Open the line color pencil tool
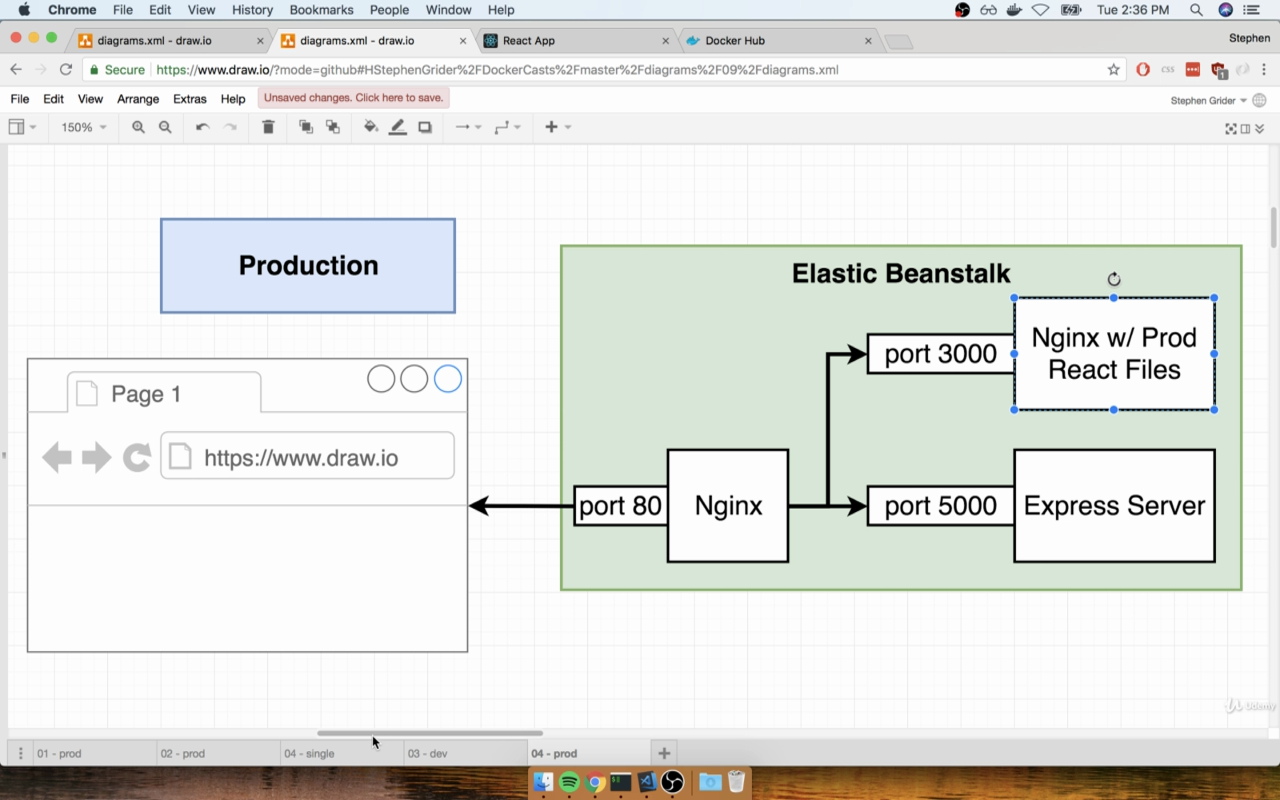Viewport: 1280px width, 800px height. [398, 127]
